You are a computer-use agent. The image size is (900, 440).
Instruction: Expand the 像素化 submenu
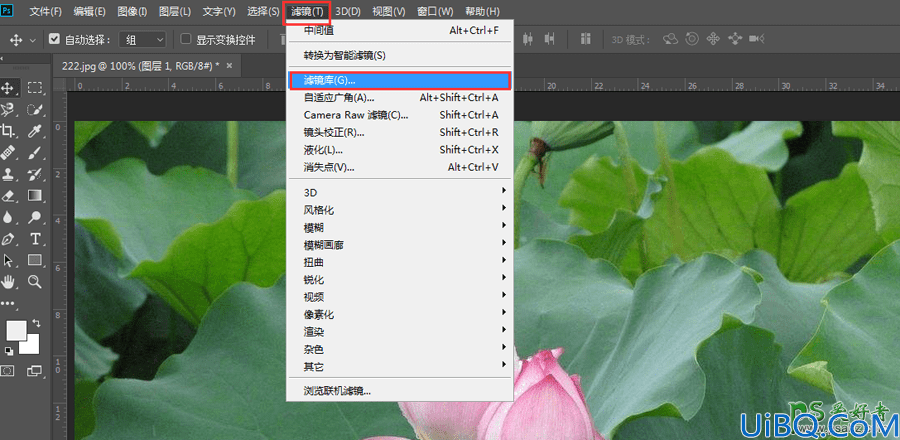coord(399,314)
